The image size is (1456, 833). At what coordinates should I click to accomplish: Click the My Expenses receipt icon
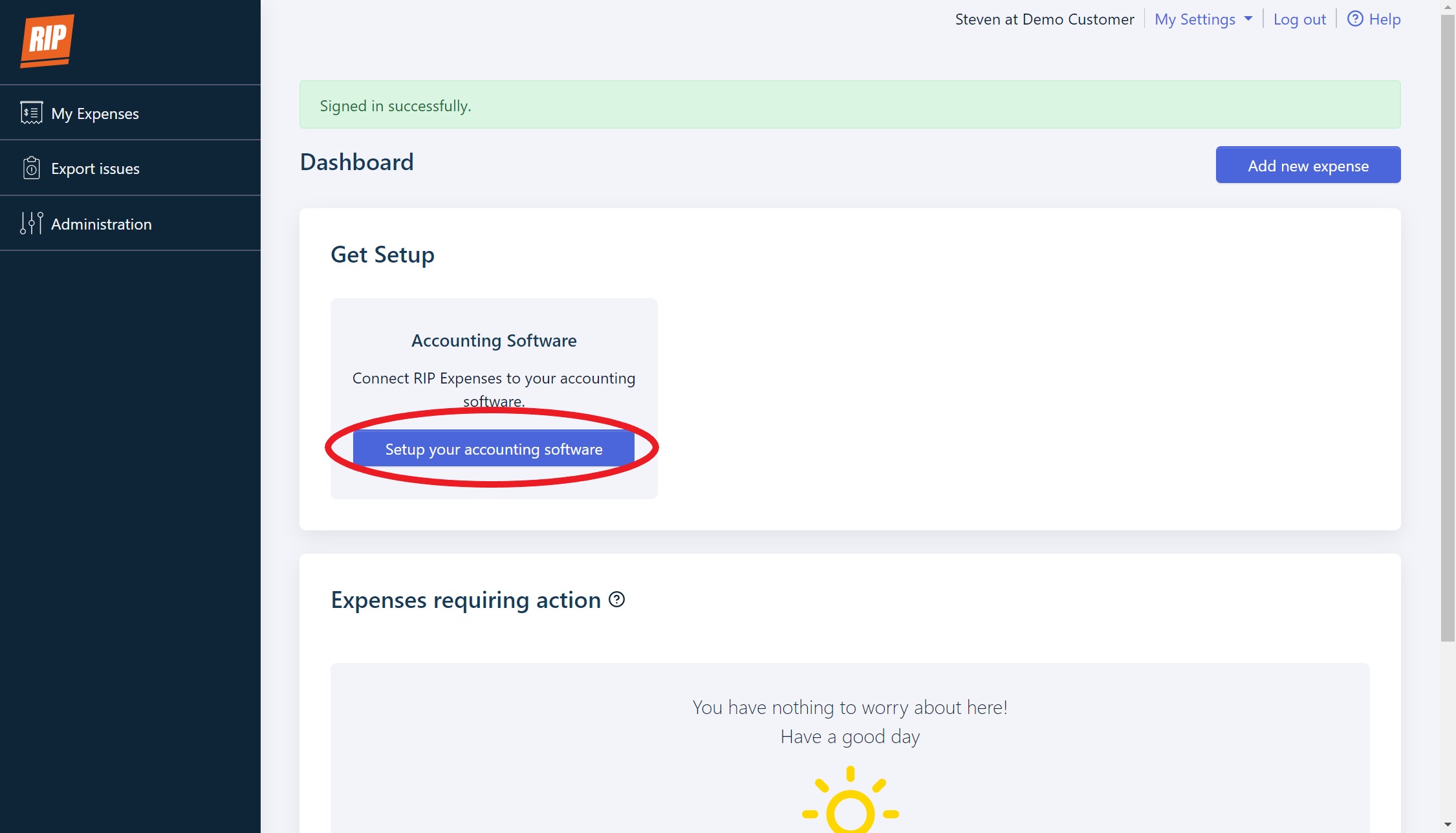click(x=31, y=113)
